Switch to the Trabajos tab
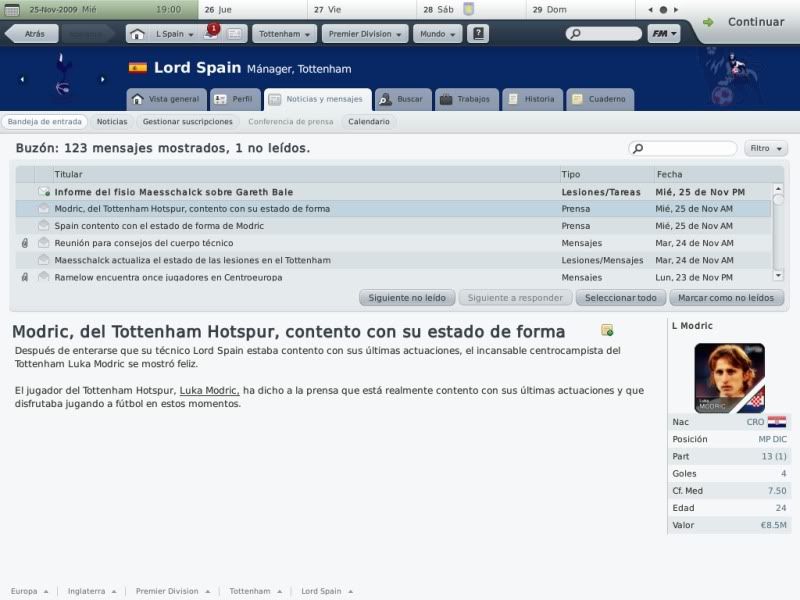Image resolution: width=800 pixels, height=600 pixels. click(x=466, y=99)
